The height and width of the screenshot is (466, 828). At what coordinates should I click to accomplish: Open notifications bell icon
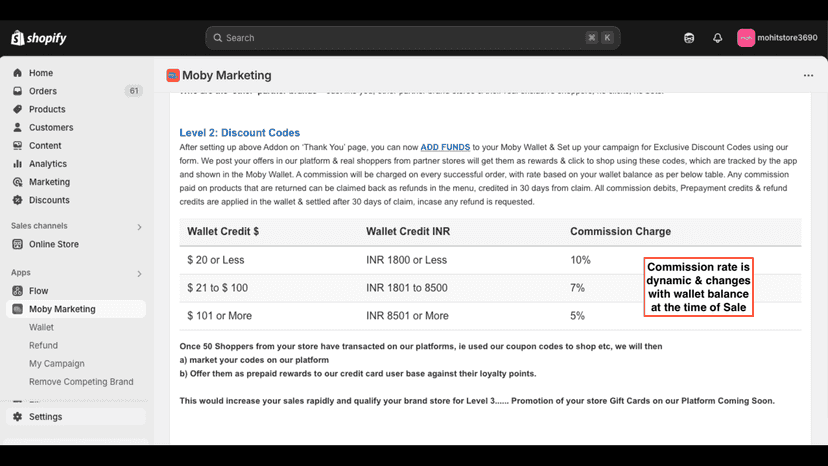coord(717,38)
